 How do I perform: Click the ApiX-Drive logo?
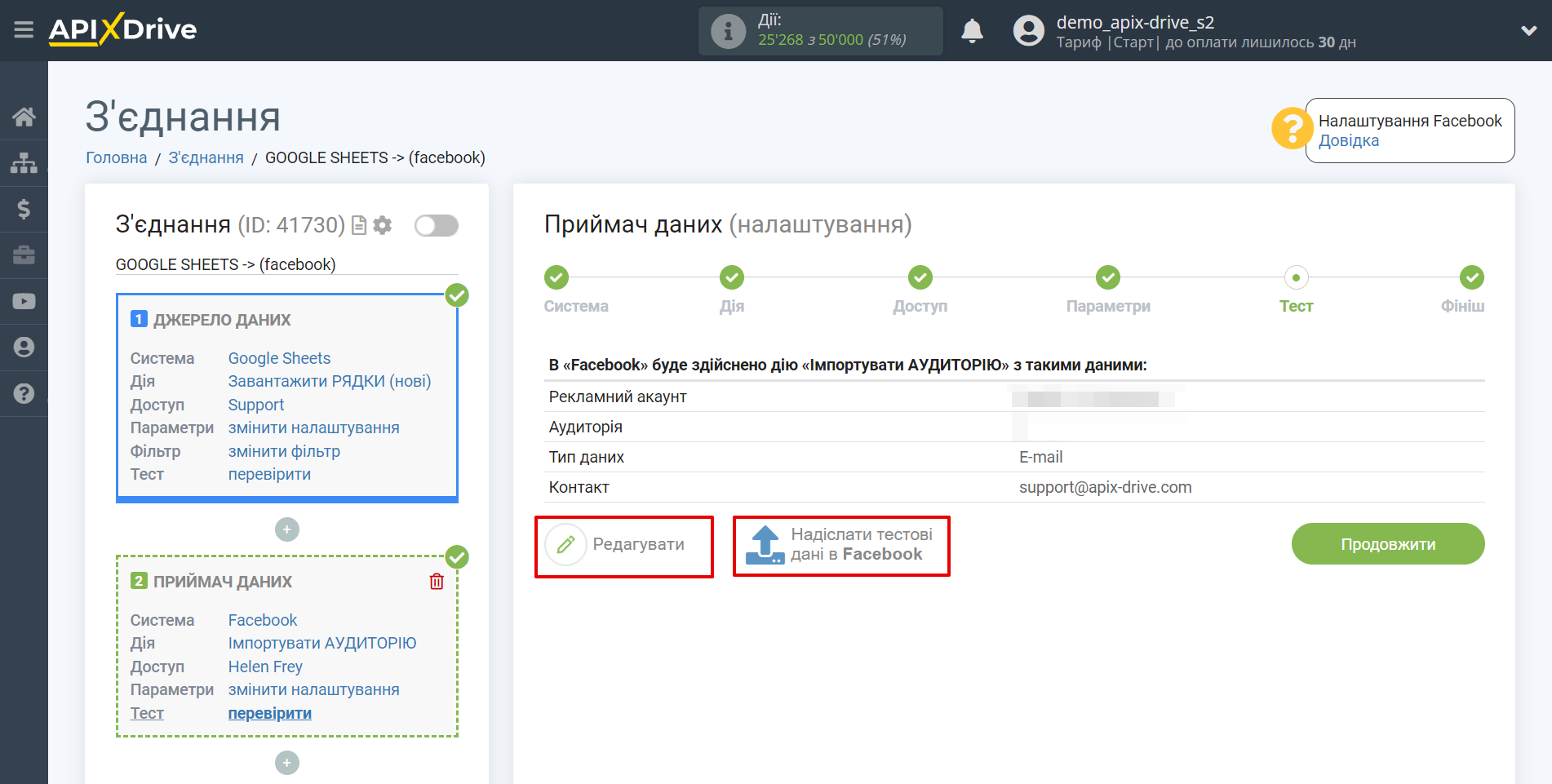click(122, 29)
